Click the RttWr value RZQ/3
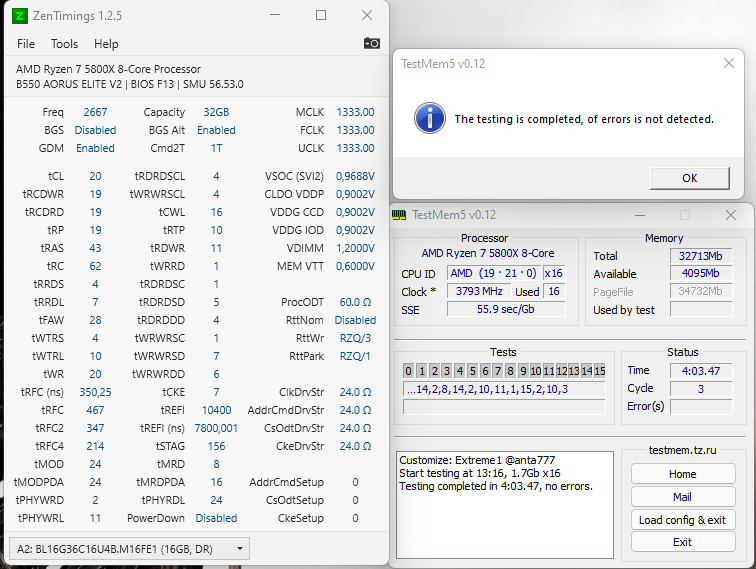 pos(355,338)
